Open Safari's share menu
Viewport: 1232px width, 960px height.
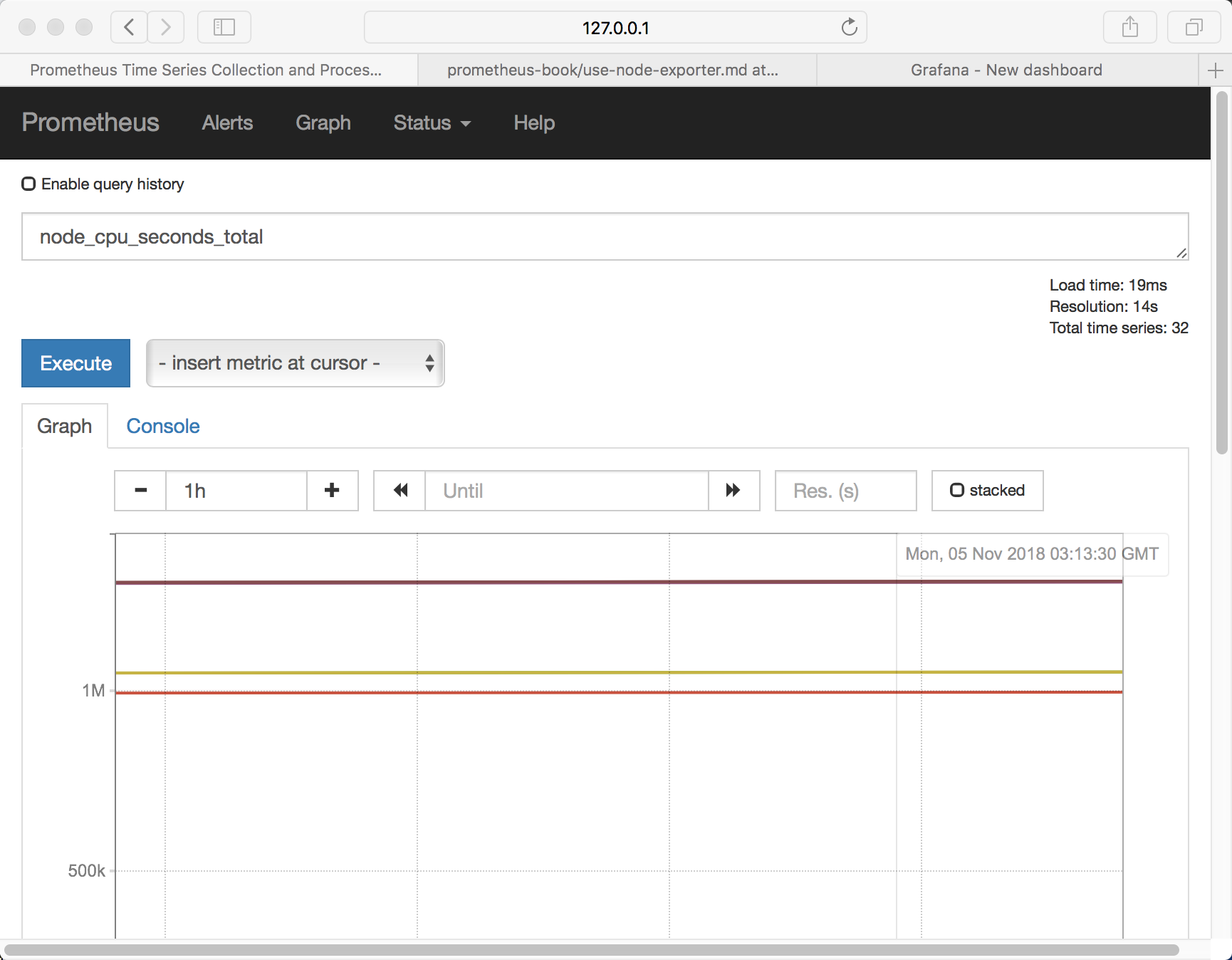click(1130, 27)
